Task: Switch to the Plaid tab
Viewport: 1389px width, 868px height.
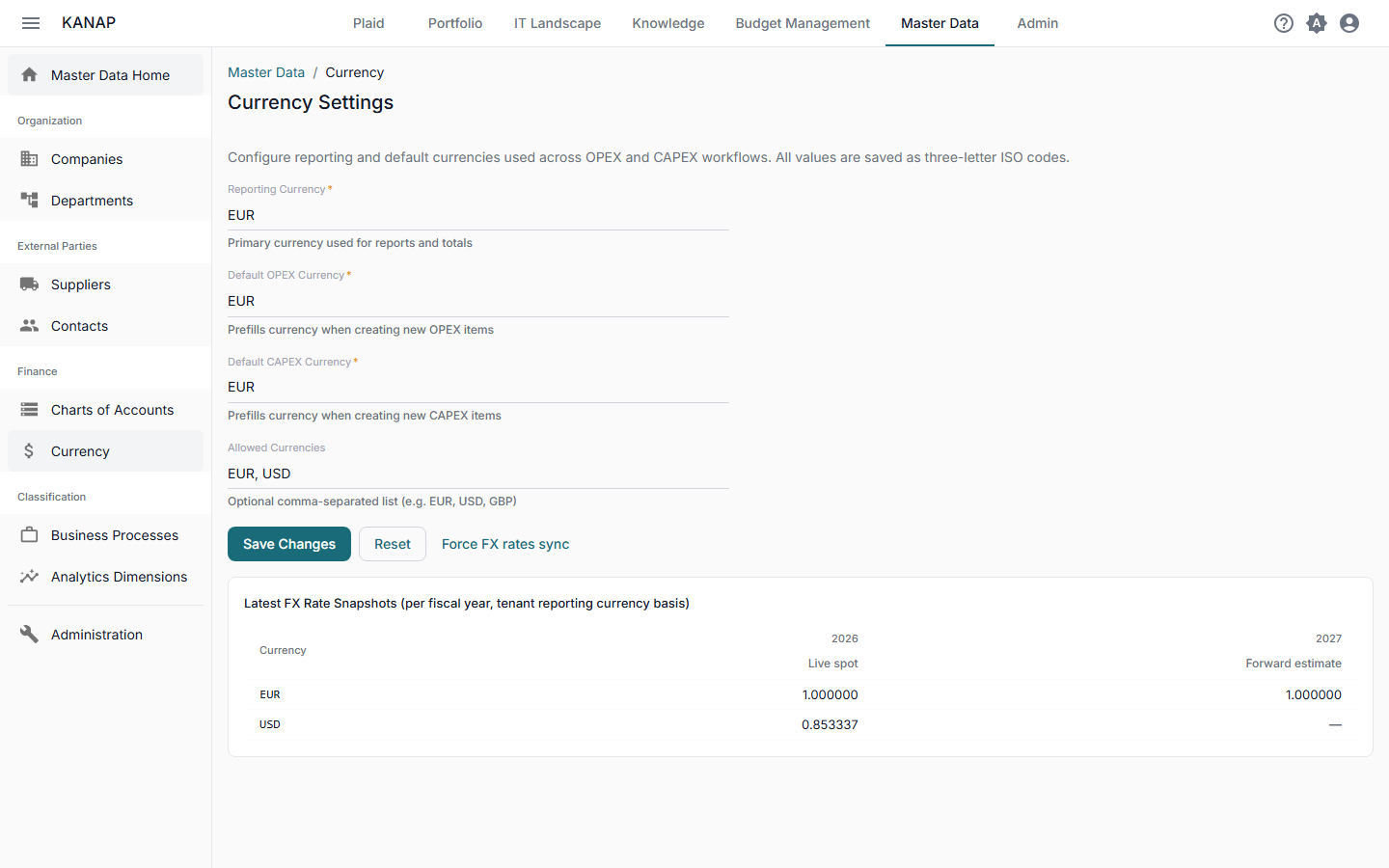Action: pyautogui.click(x=368, y=23)
